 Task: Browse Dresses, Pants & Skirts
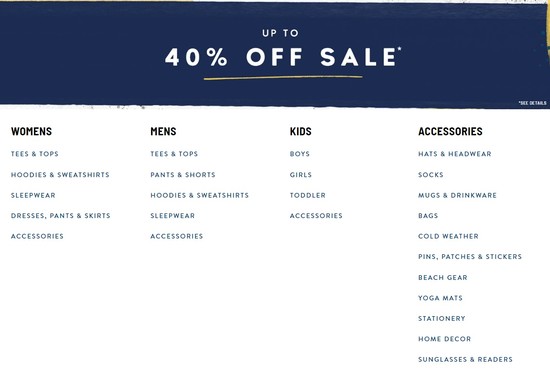[60, 216]
